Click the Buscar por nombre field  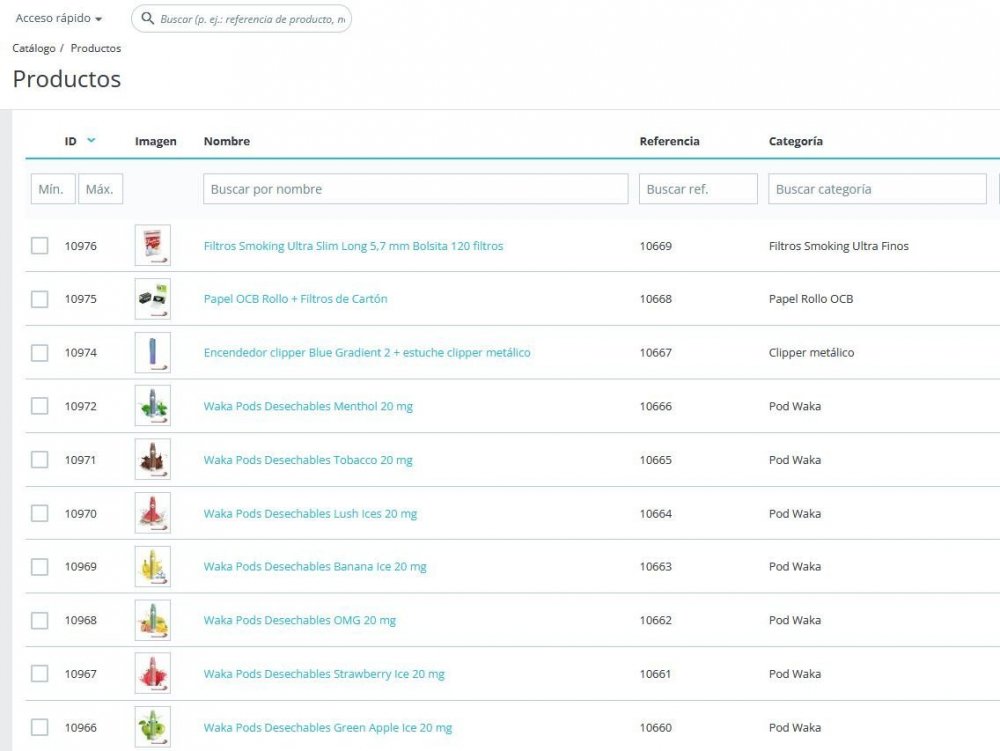coord(415,189)
